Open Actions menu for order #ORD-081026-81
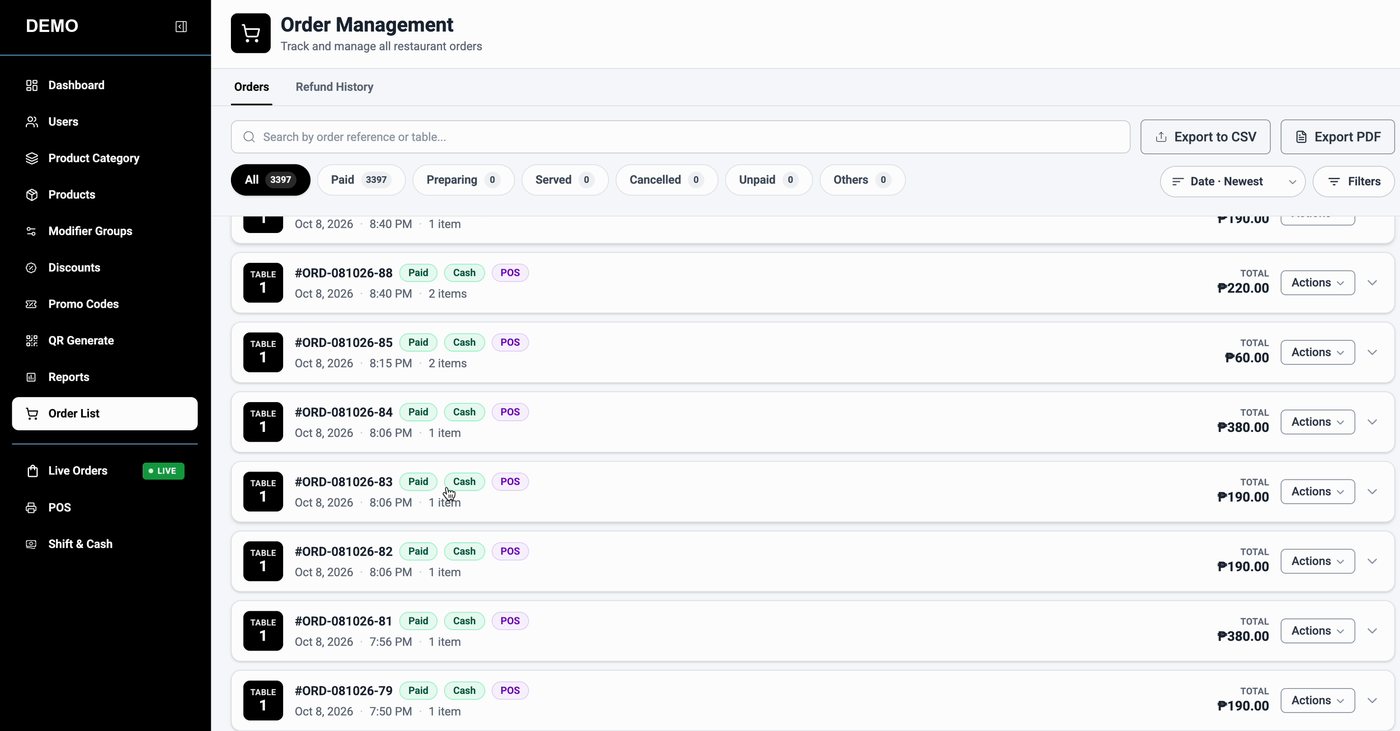Image resolution: width=1400 pixels, height=731 pixels. coord(1317,631)
